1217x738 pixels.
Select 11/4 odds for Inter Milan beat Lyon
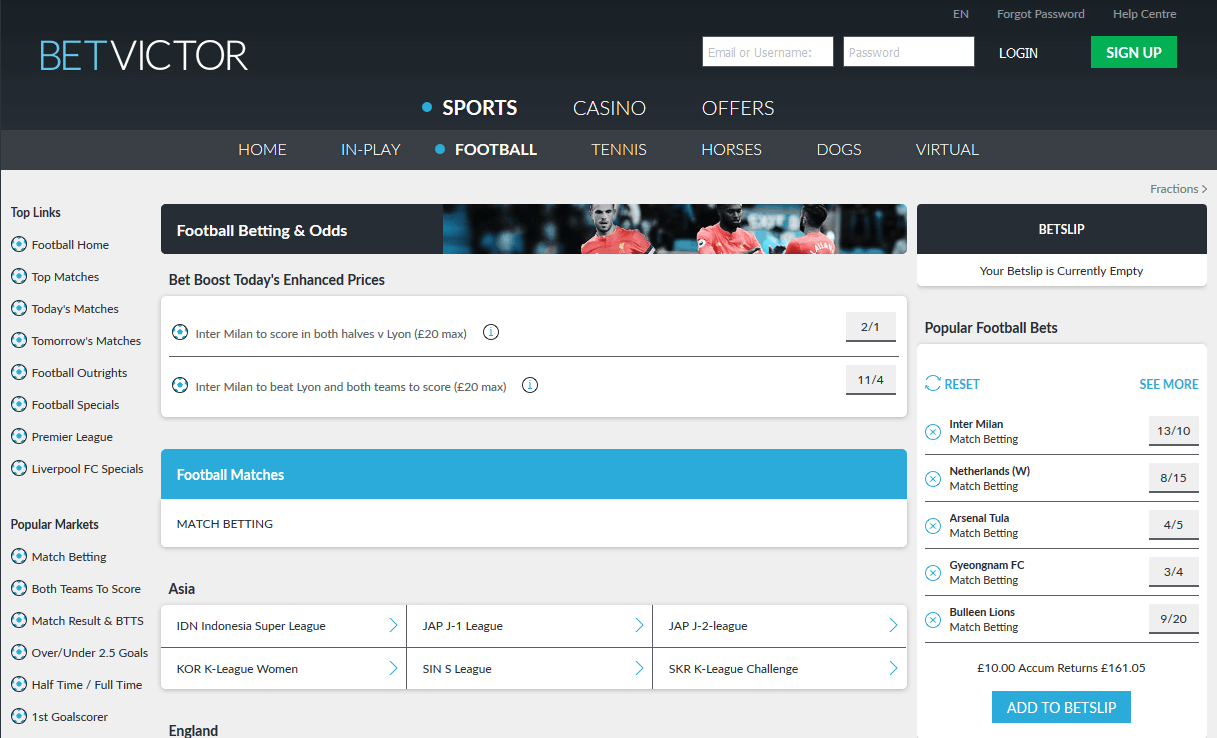tap(871, 380)
